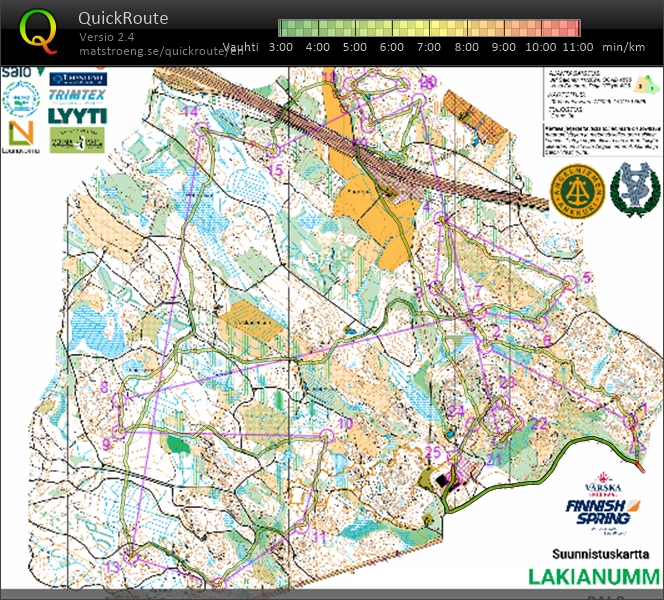The height and width of the screenshot is (600, 664).
Task: Select control circle 10 on the map
Action: tap(326, 435)
